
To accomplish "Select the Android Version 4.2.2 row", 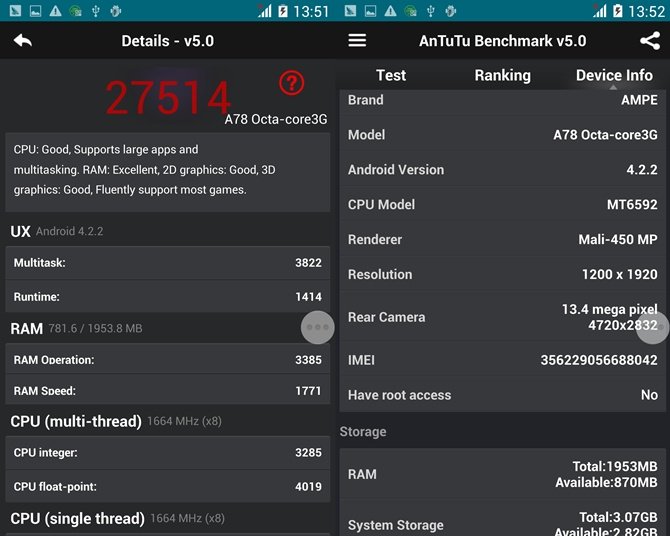I will 502,169.
